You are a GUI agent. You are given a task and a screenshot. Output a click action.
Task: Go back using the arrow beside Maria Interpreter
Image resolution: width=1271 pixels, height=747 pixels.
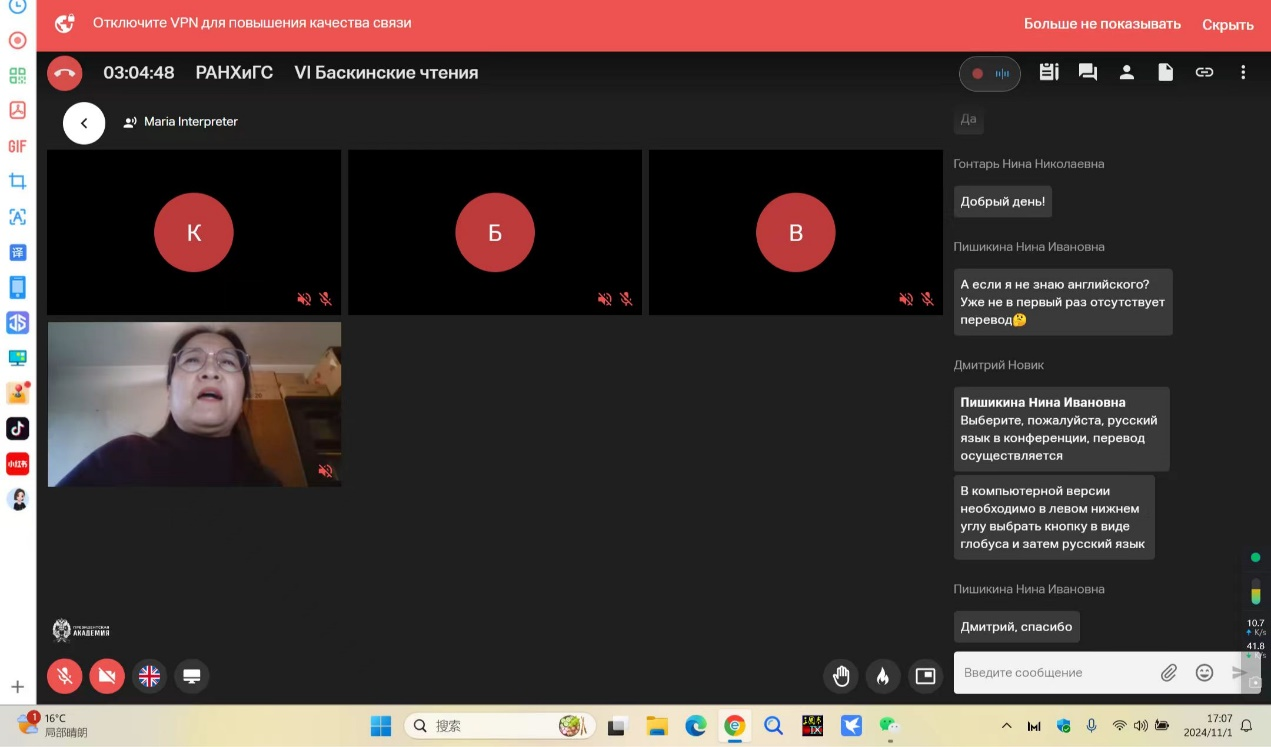(84, 123)
